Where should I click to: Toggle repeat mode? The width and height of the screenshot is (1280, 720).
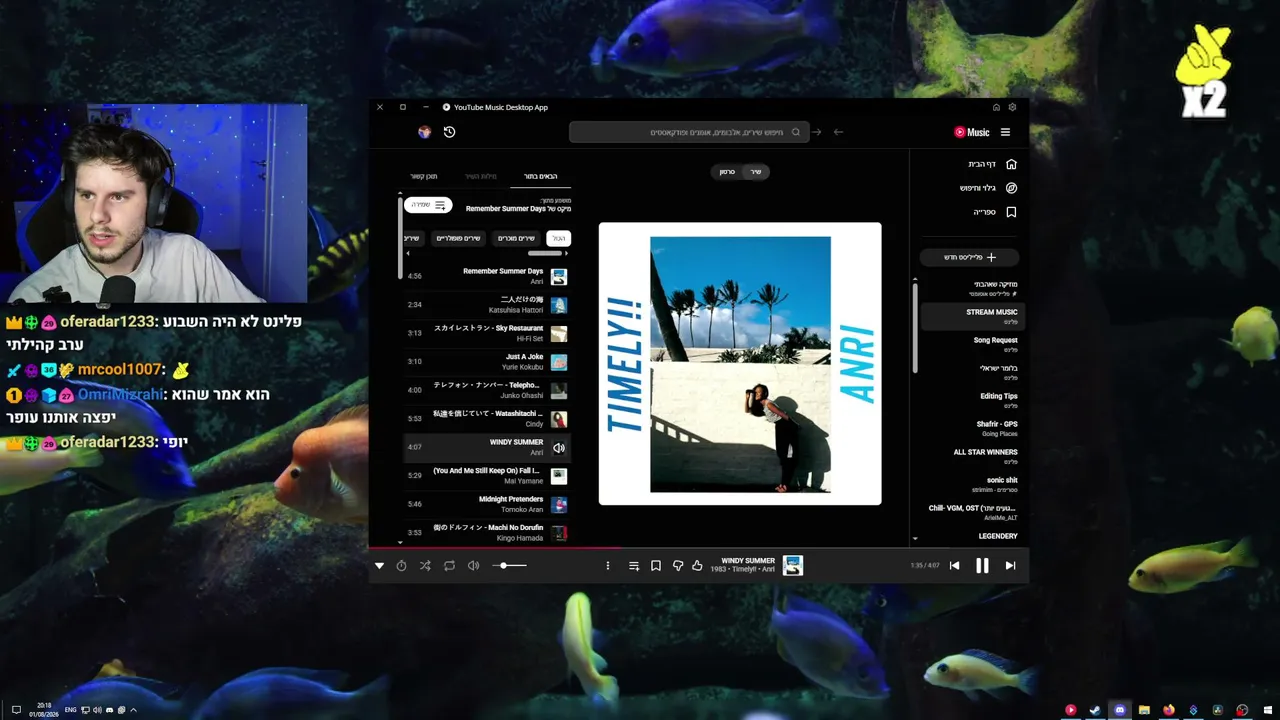pyautogui.click(x=449, y=566)
